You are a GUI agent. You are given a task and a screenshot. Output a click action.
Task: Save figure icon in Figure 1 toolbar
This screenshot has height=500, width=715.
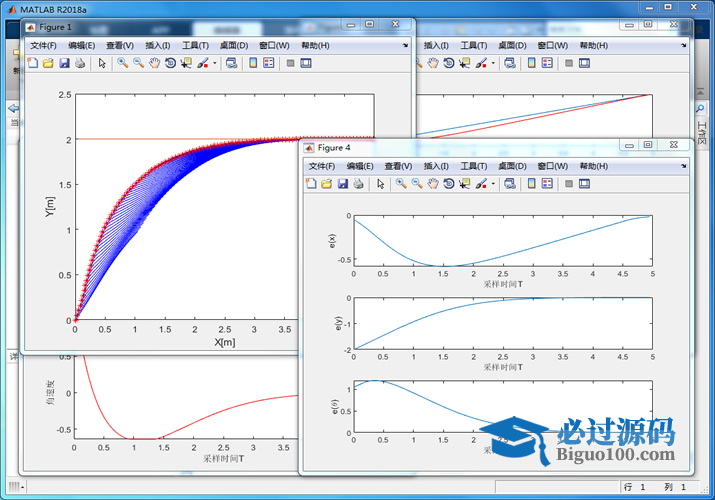coord(64,63)
